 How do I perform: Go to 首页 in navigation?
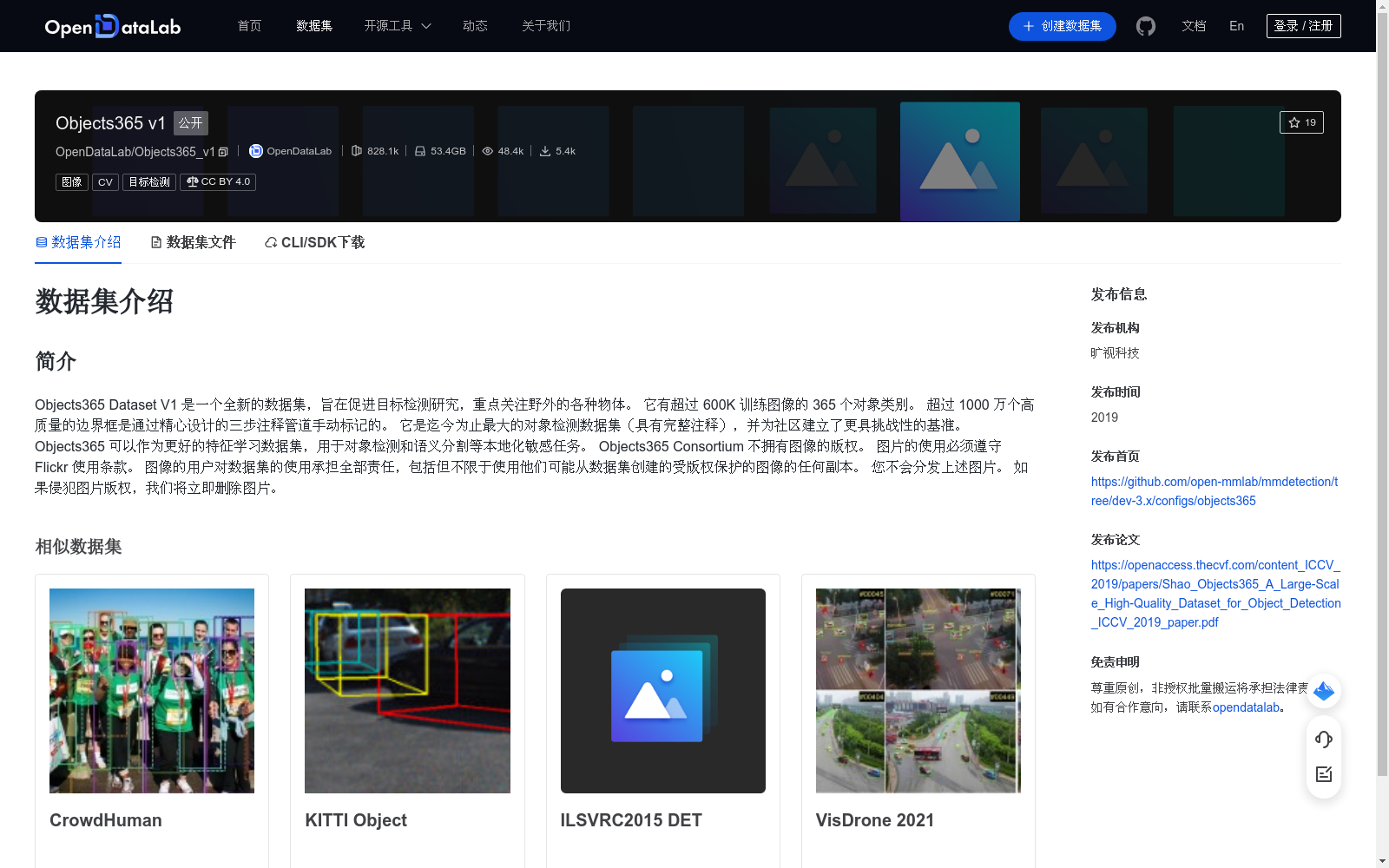[250, 26]
